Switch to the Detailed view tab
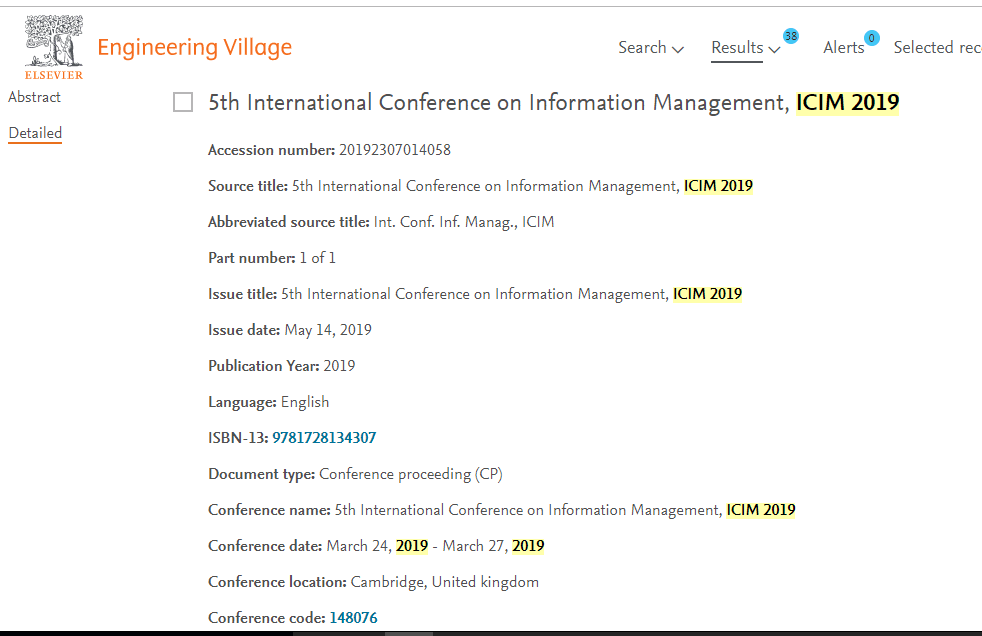982x636 pixels. coord(35,133)
